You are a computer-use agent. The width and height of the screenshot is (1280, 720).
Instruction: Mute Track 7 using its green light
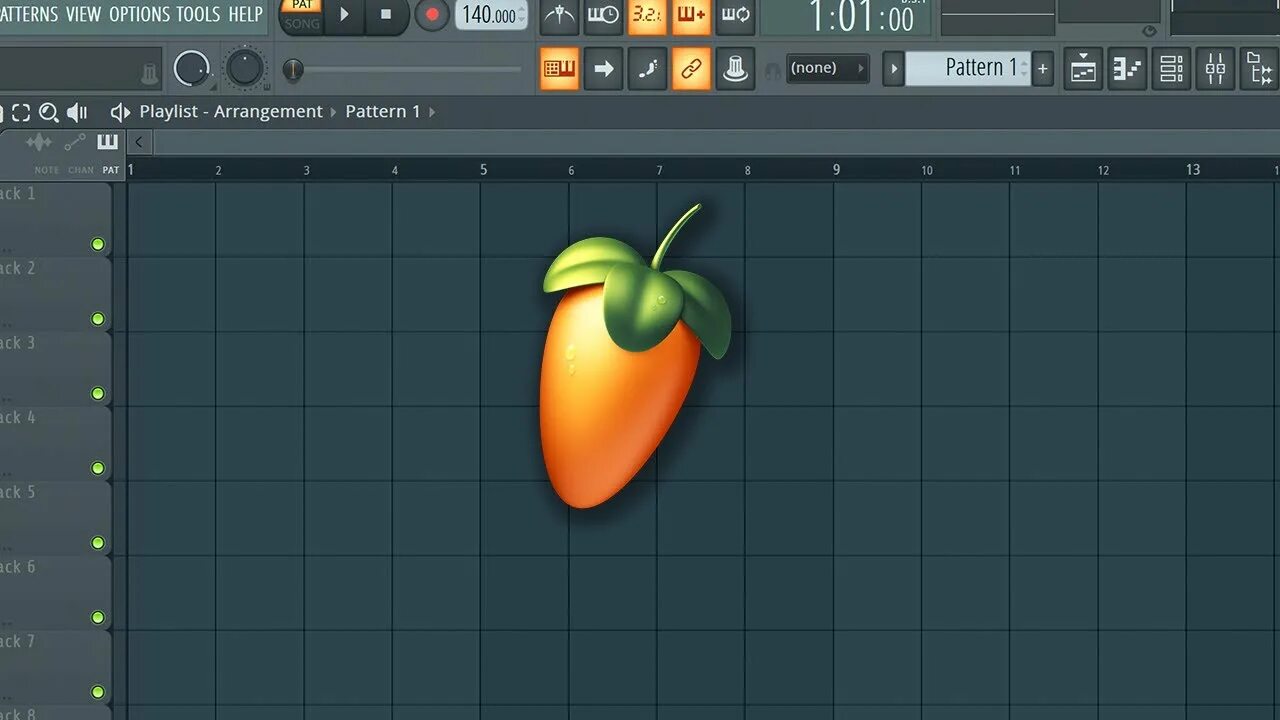[x=98, y=692]
